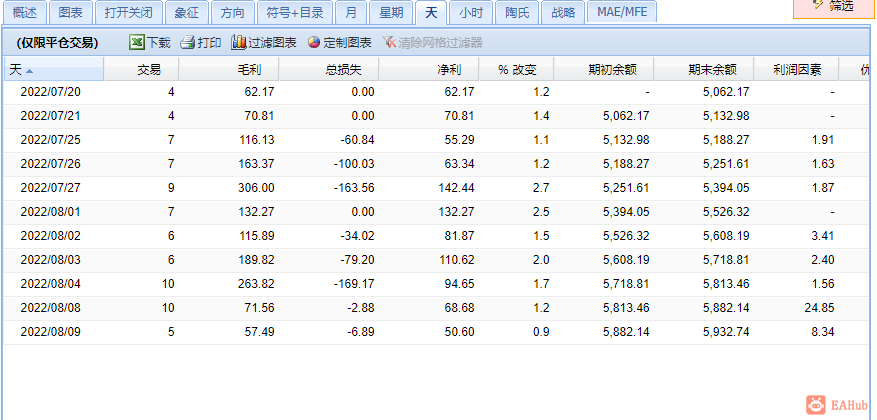Click the -169.17 total loss cell
Screen dimensions: 877x420
point(354,284)
